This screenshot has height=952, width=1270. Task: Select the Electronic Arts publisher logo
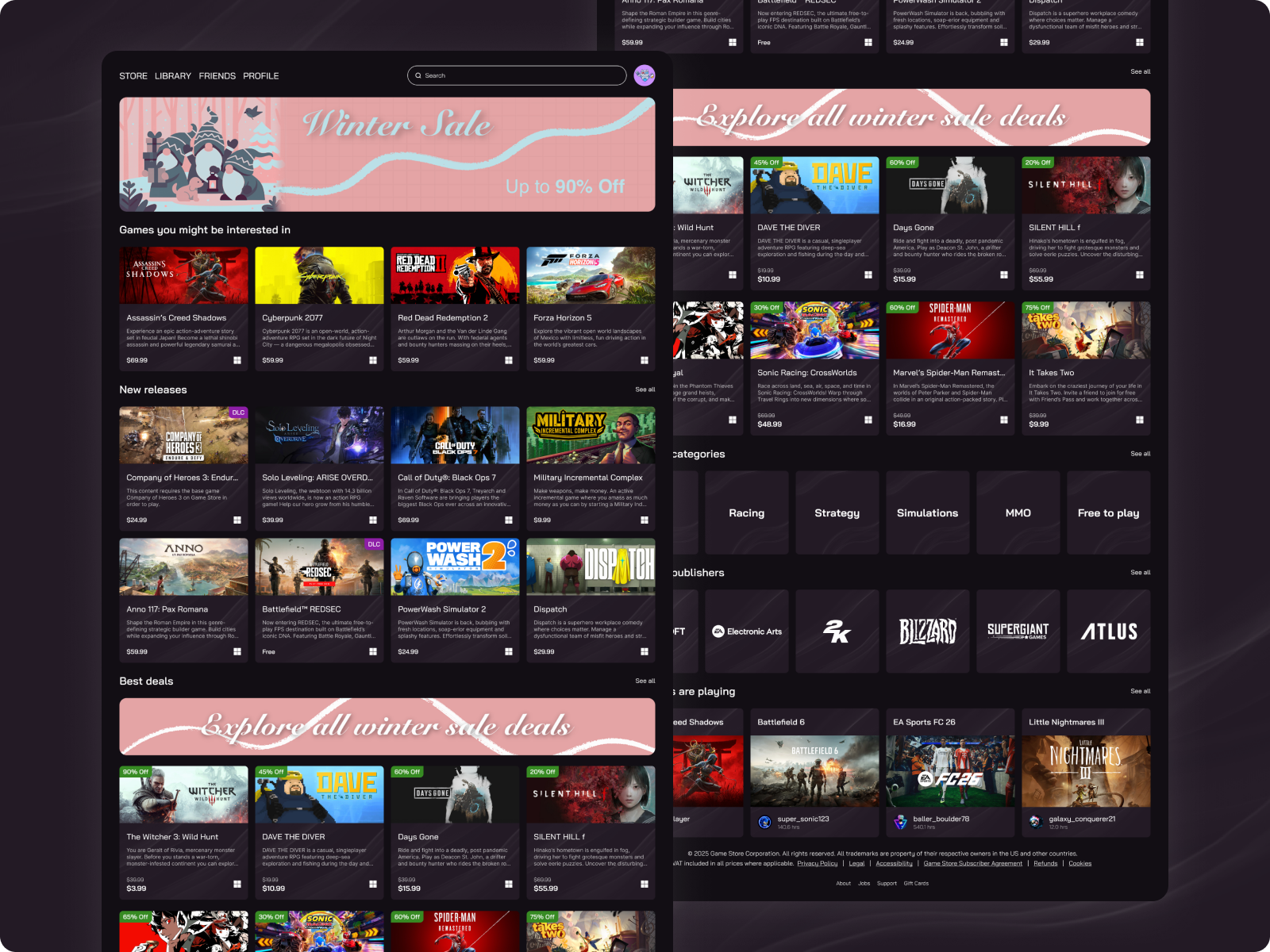coord(747,631)
